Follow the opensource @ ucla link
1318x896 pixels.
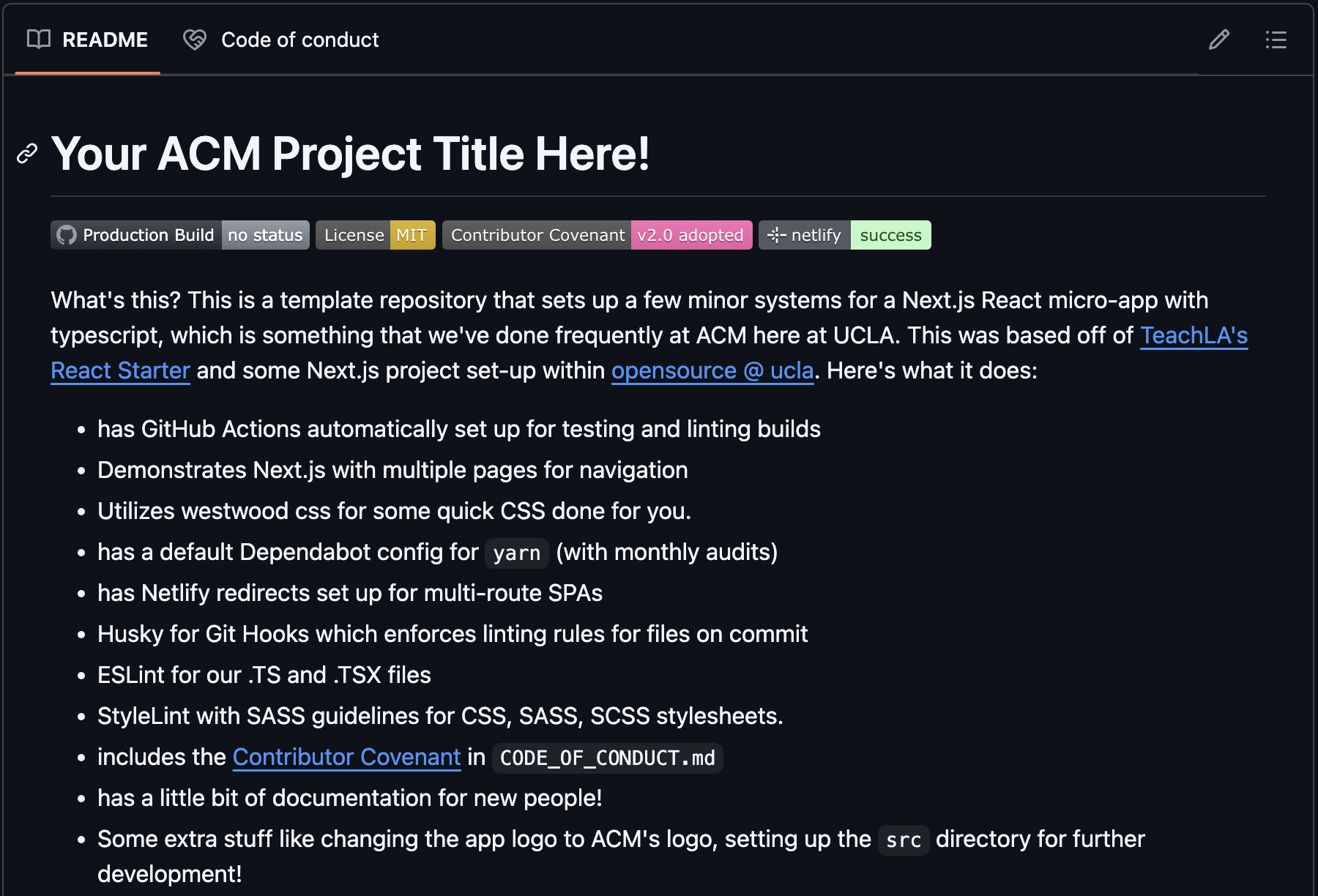[712, 370]
